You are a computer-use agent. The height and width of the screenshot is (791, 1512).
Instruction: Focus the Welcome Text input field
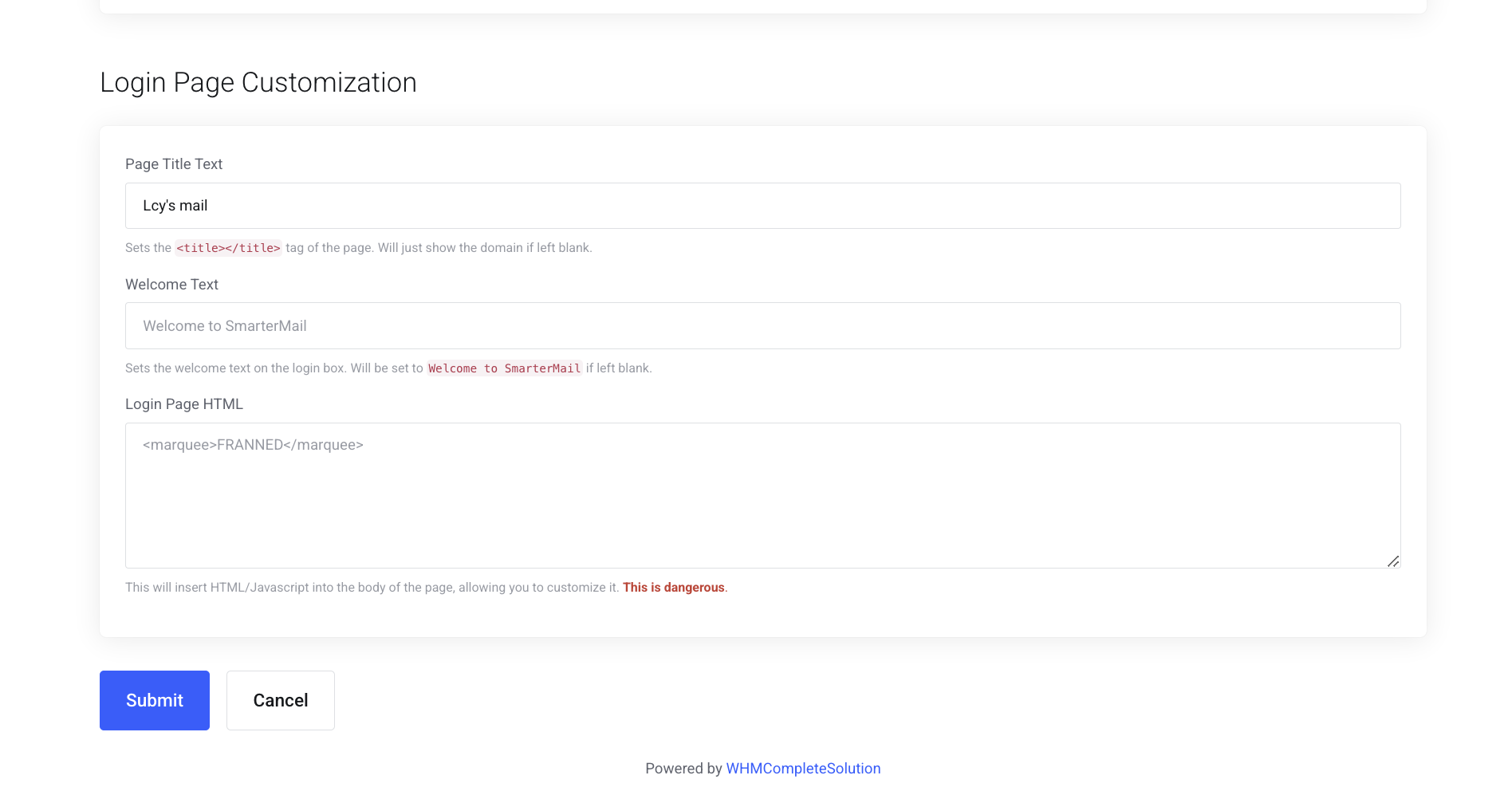(x=762, y=325)
